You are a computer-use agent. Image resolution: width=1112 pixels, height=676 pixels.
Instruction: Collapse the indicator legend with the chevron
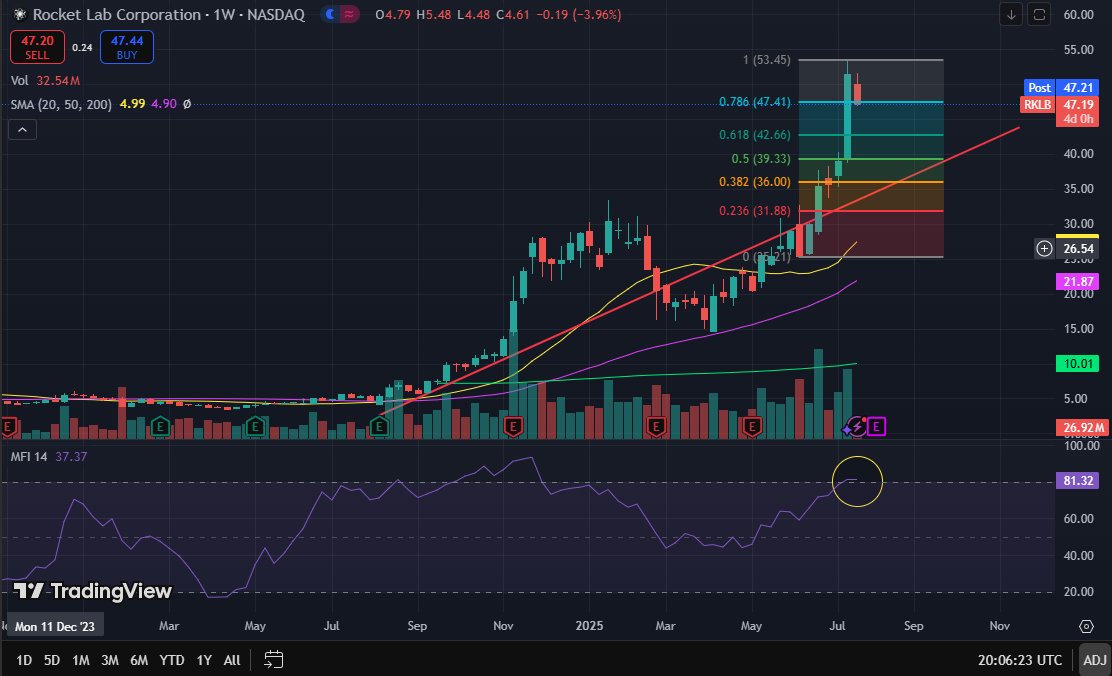point(22,130)
